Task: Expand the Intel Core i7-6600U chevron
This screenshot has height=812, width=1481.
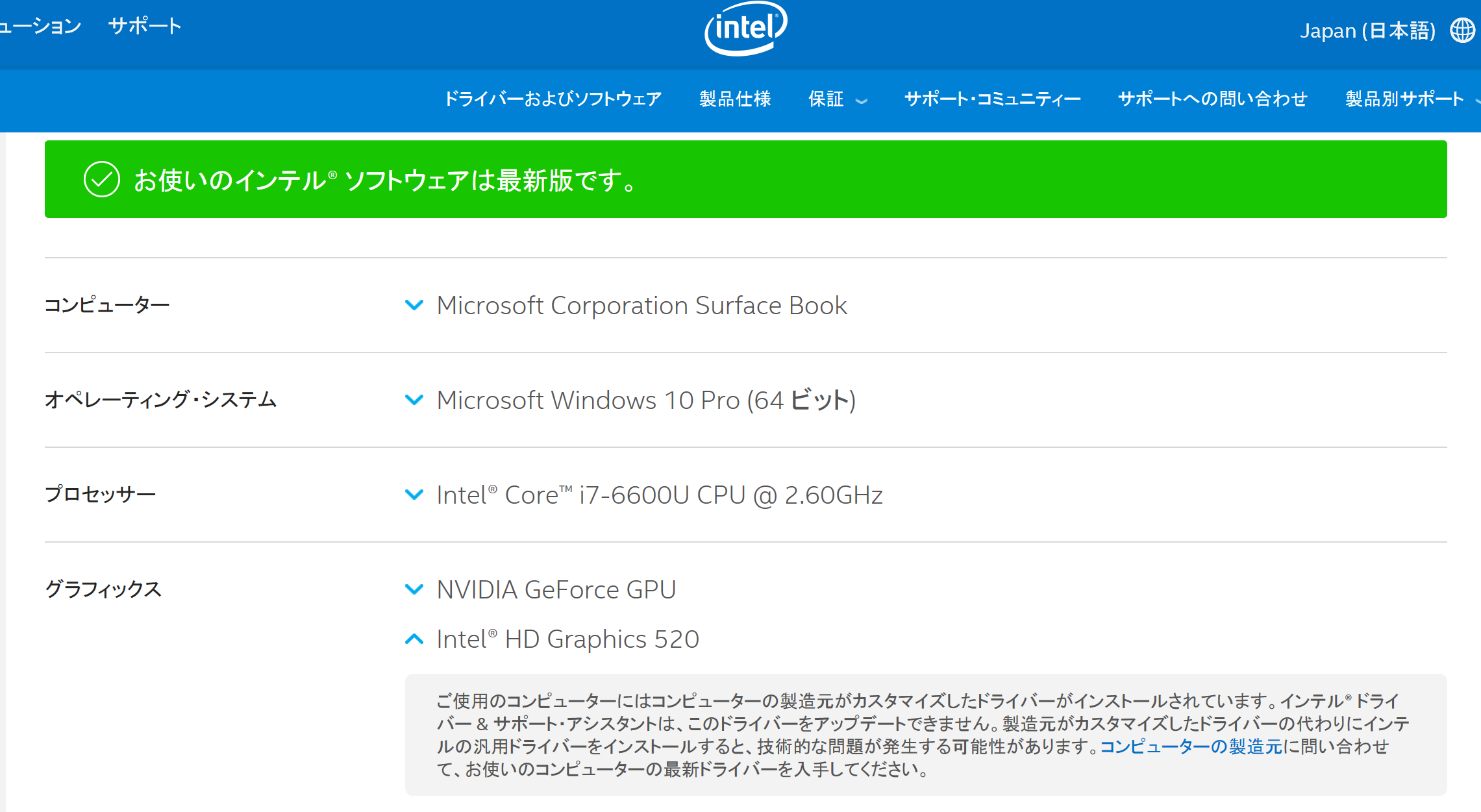Action: coord(414,494)
